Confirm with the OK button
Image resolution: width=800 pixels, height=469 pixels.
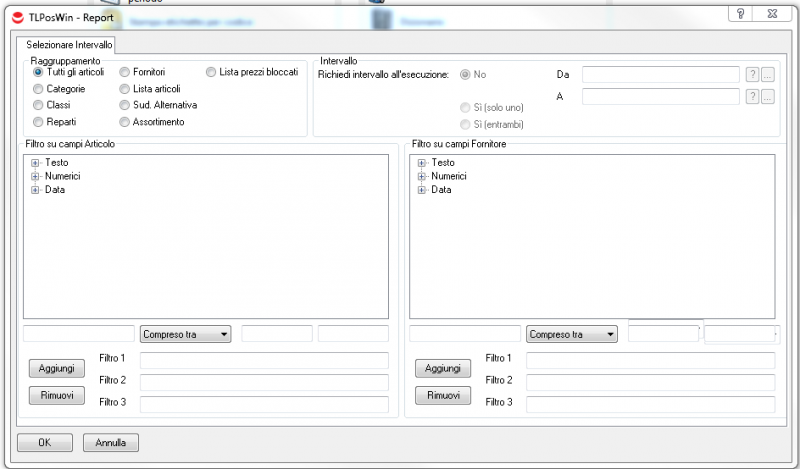coord(44,441)
